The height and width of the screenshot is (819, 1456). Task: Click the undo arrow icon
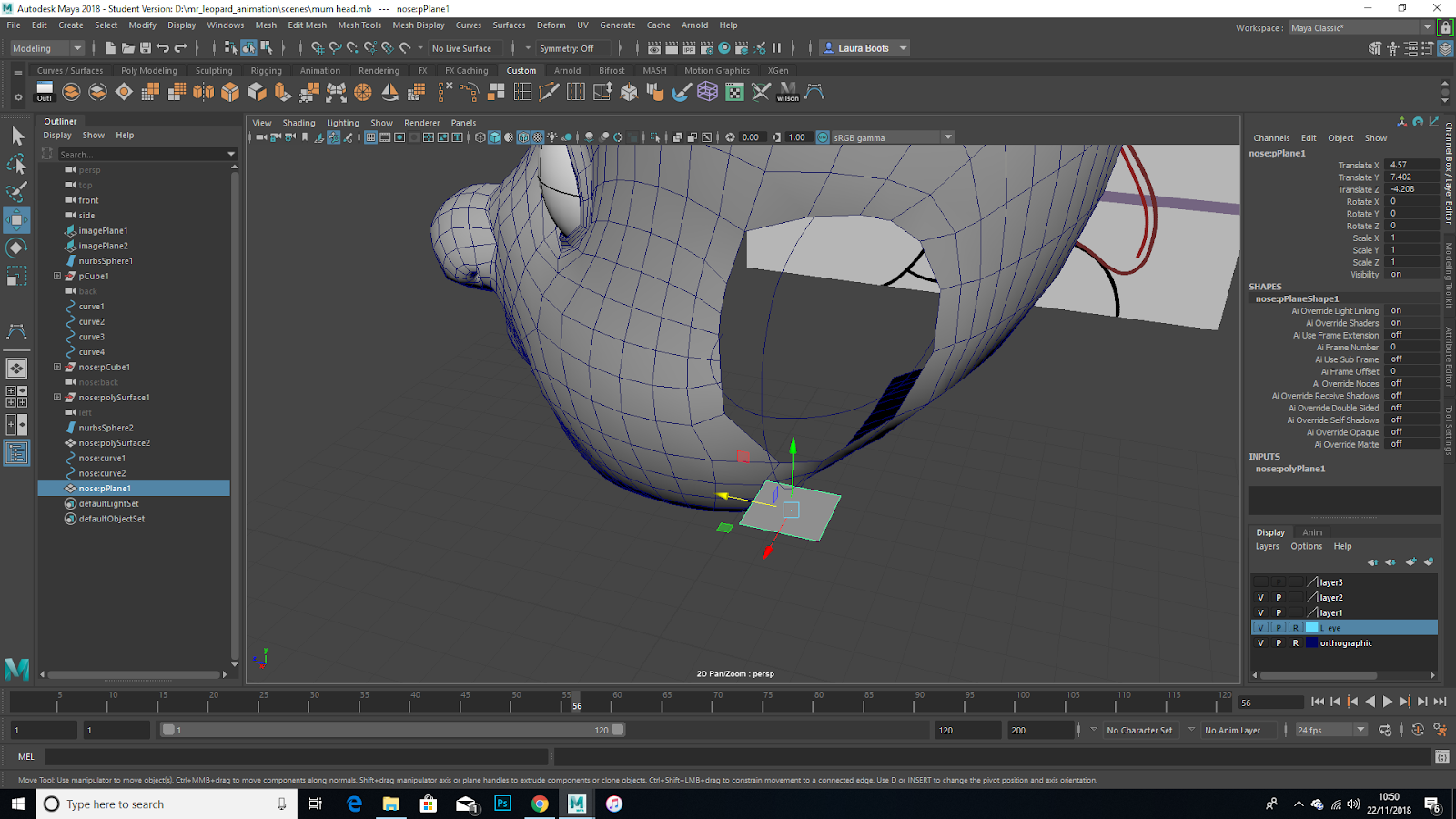pyautogui.click(x=163, y=48)
